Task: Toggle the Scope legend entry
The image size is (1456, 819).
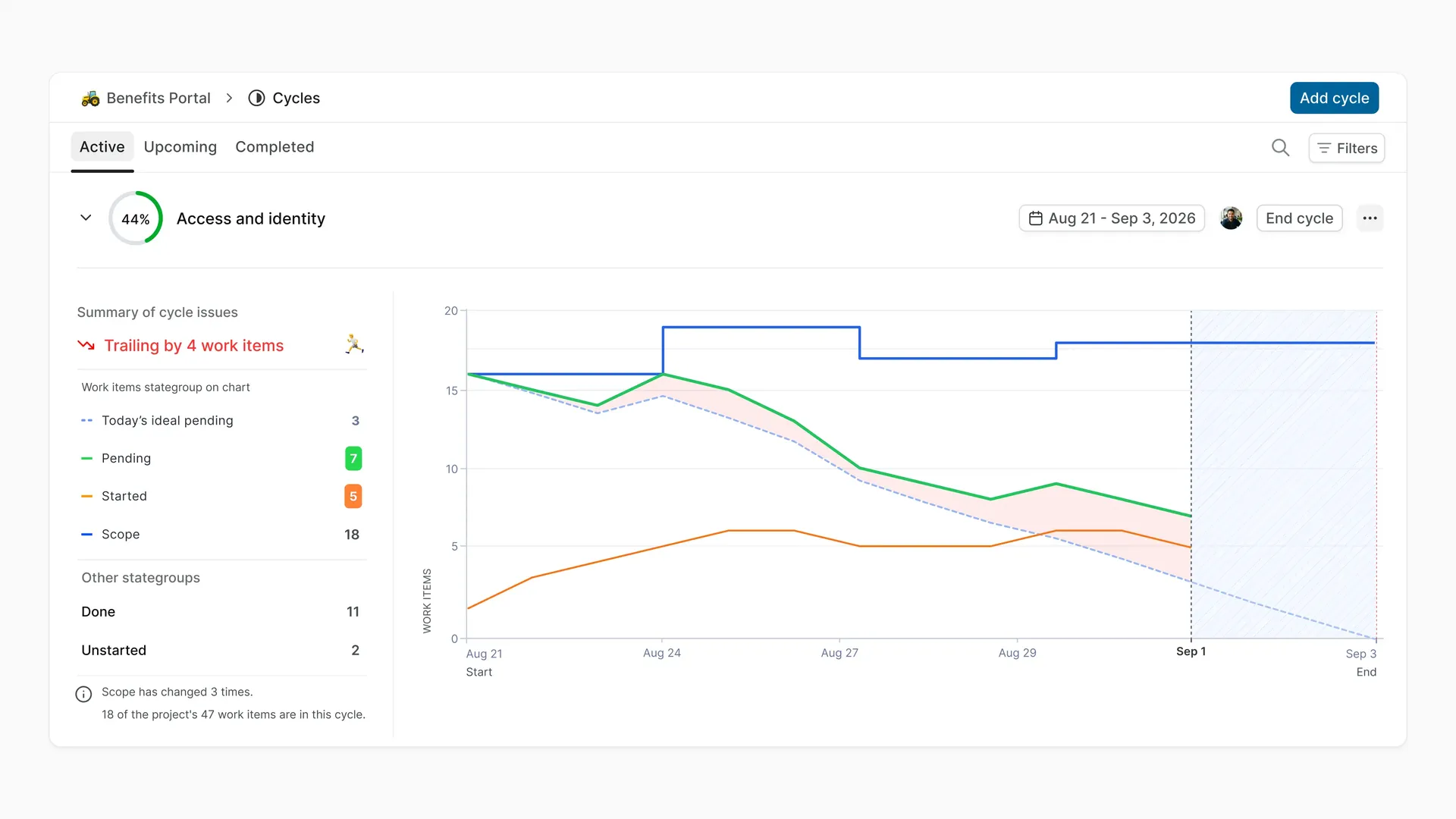Action: [220, 534]
